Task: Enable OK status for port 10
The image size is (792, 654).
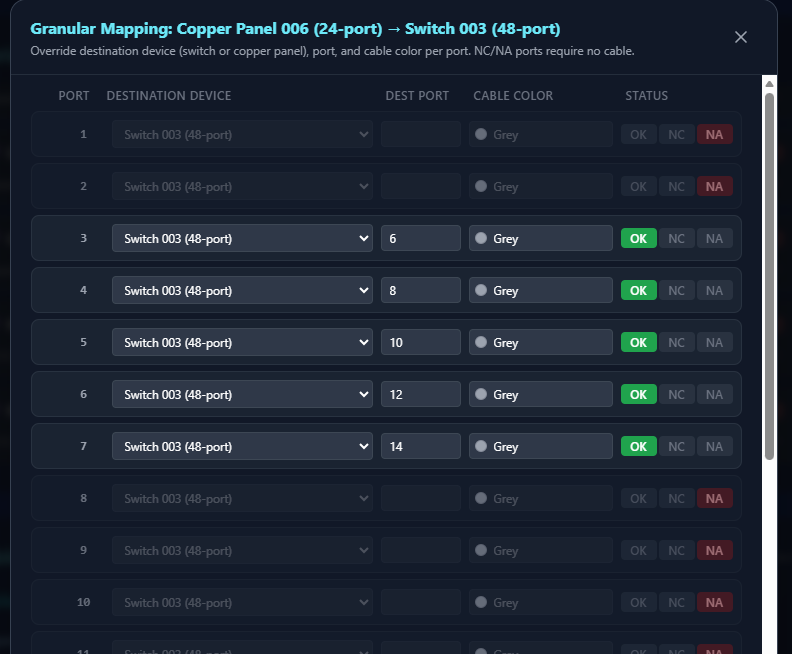Action: (x=639, y=602)
